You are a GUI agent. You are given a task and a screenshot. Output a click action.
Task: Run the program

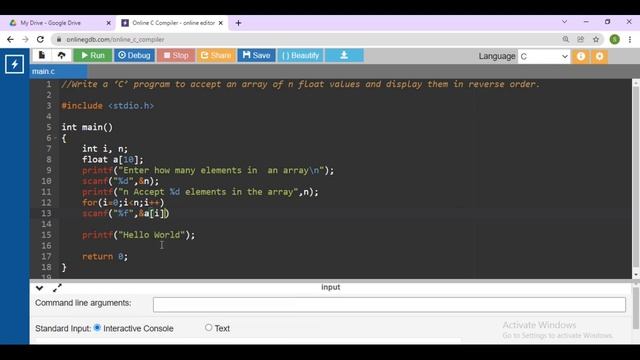tap(93, 56)
